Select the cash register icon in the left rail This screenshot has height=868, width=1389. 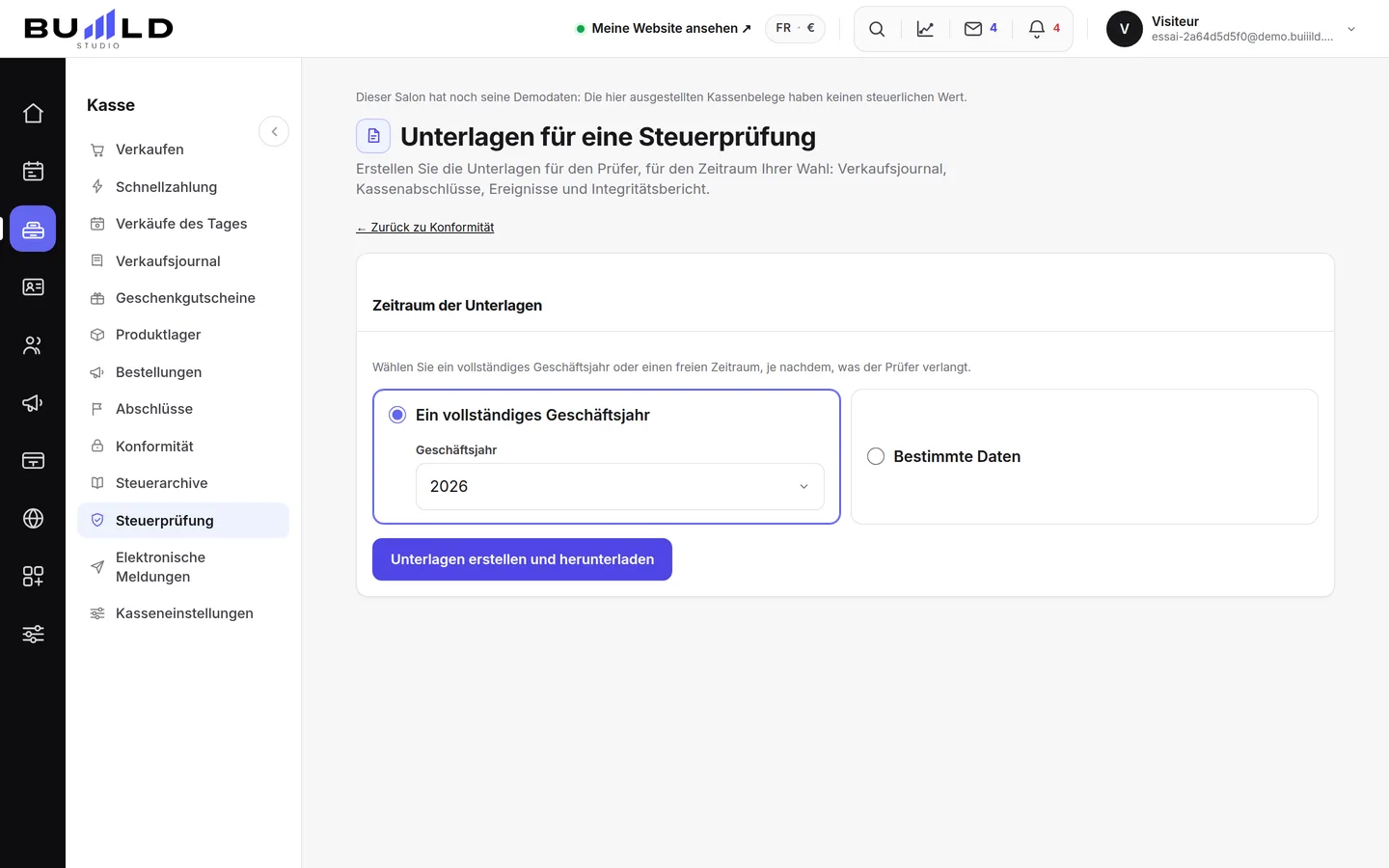pos(33,229)
